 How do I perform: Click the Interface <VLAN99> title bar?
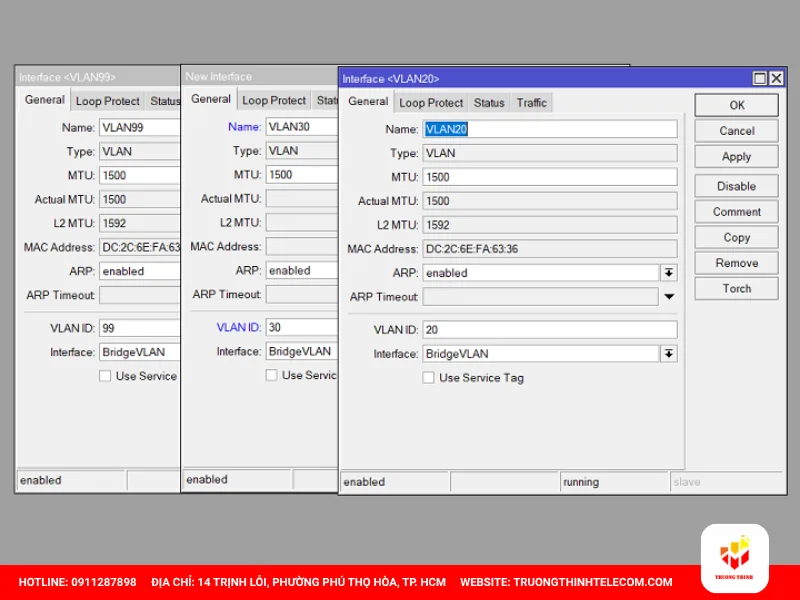[x=97, y=78]
